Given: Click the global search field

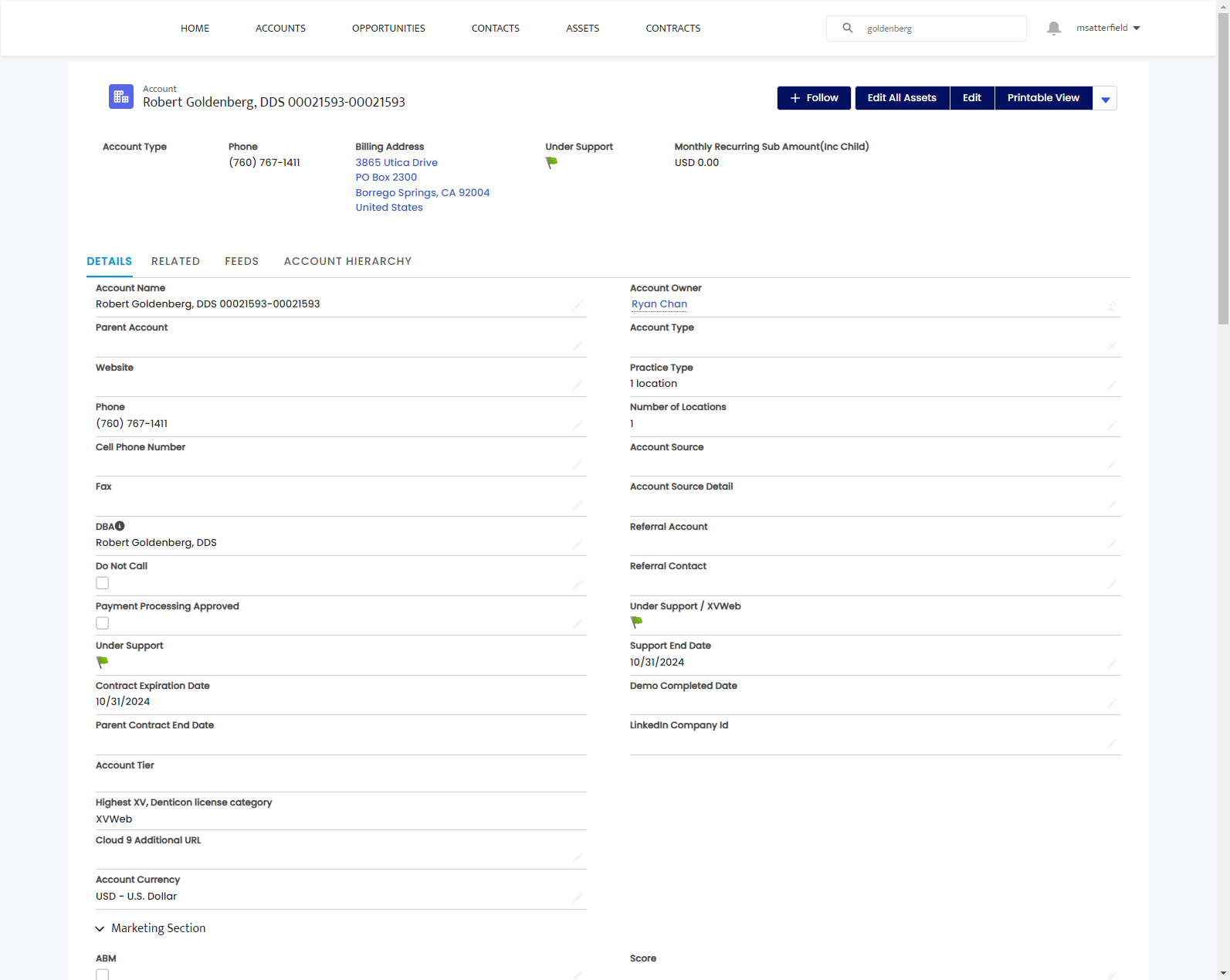Looking at the screenshot, I should 927,29.
